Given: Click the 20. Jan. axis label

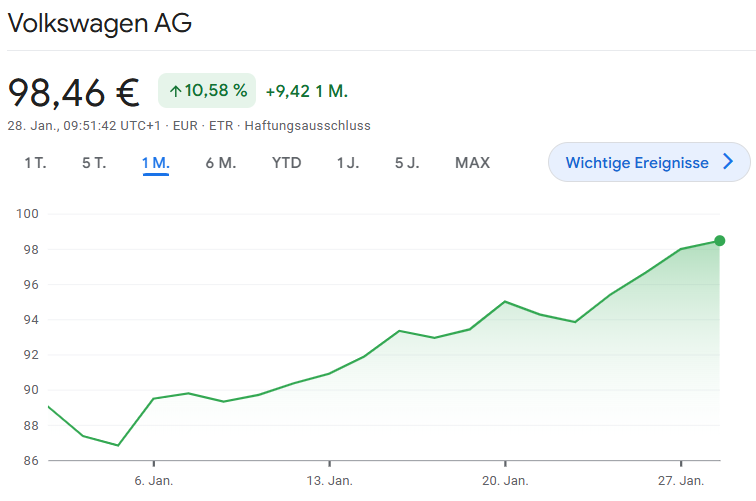Looking at the screenshot, I should pyautogui.click(x=505, y=481).
